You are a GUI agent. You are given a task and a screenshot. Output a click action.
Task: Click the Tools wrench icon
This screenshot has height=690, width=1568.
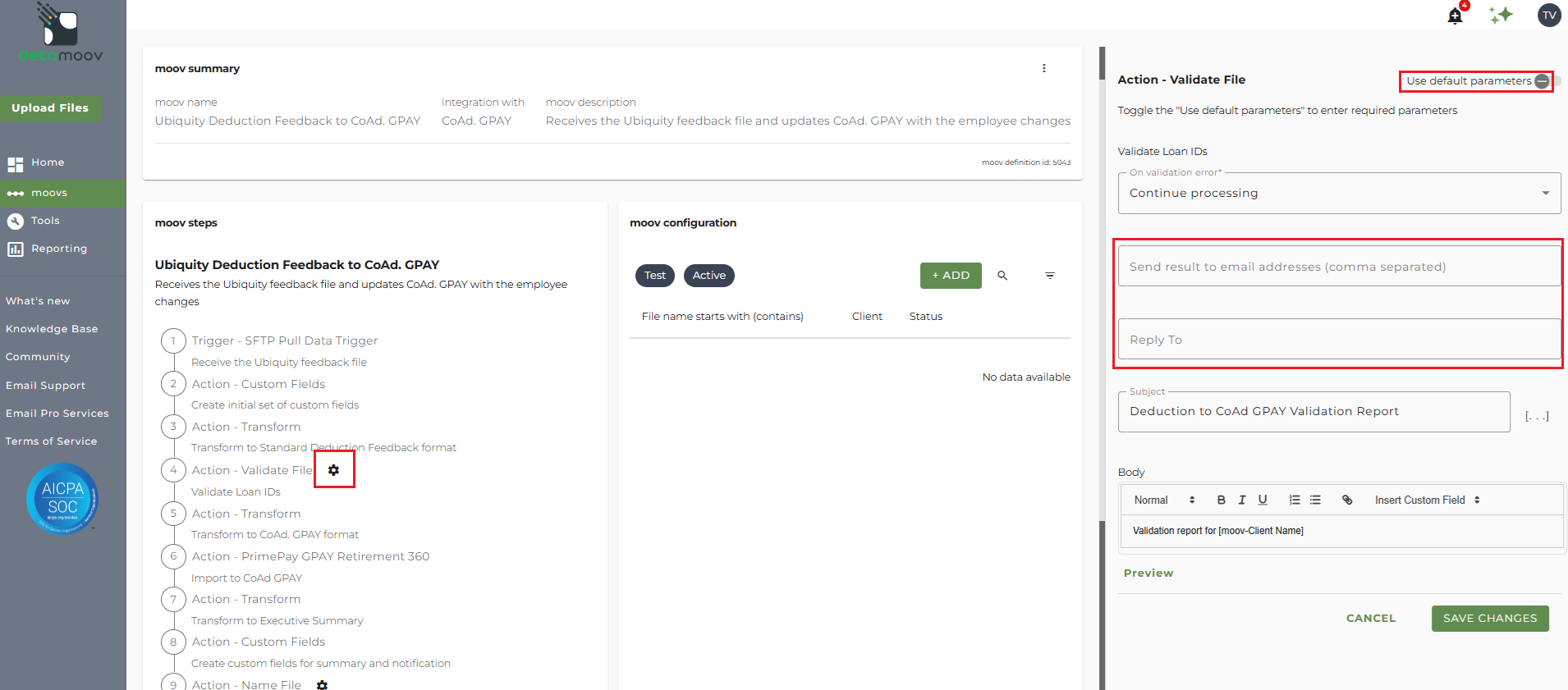point(15,221)
